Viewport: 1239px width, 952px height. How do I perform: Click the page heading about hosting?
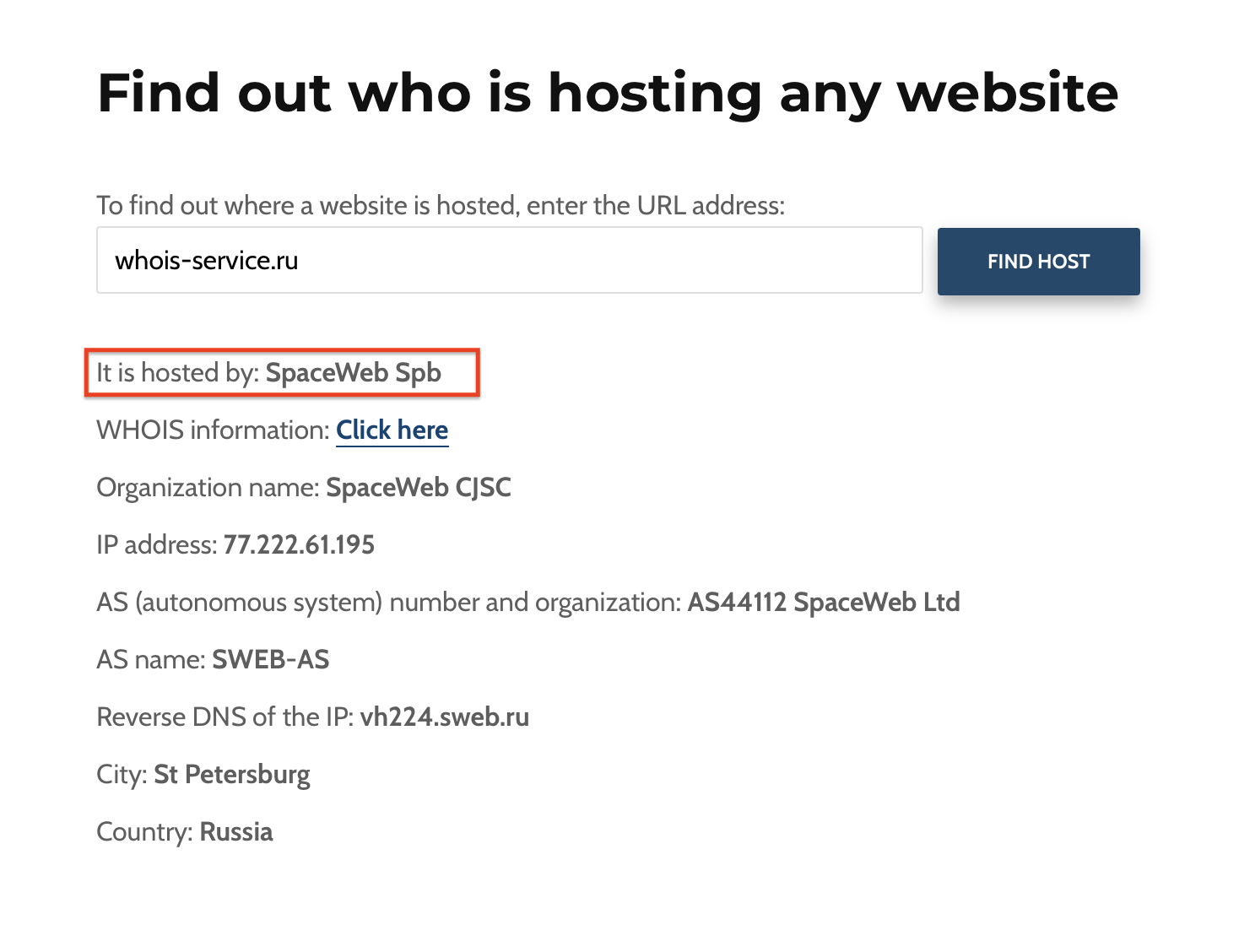tap(608, 92)
